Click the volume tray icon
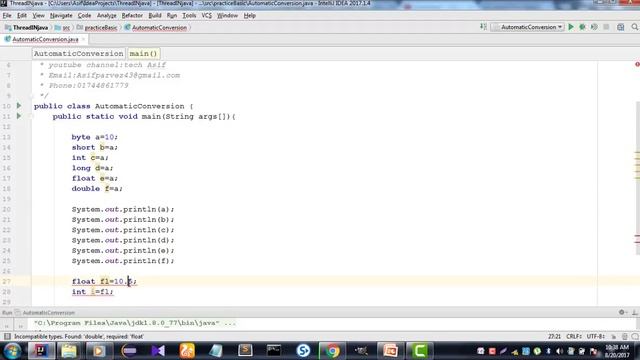The image size is (640, 360). coord(559,351)
